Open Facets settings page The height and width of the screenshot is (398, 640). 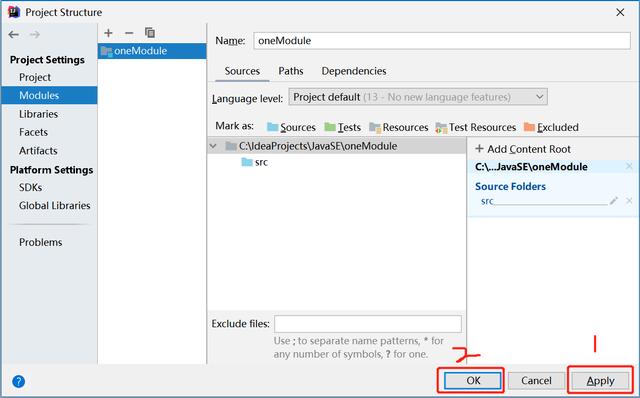coord(33,132)
